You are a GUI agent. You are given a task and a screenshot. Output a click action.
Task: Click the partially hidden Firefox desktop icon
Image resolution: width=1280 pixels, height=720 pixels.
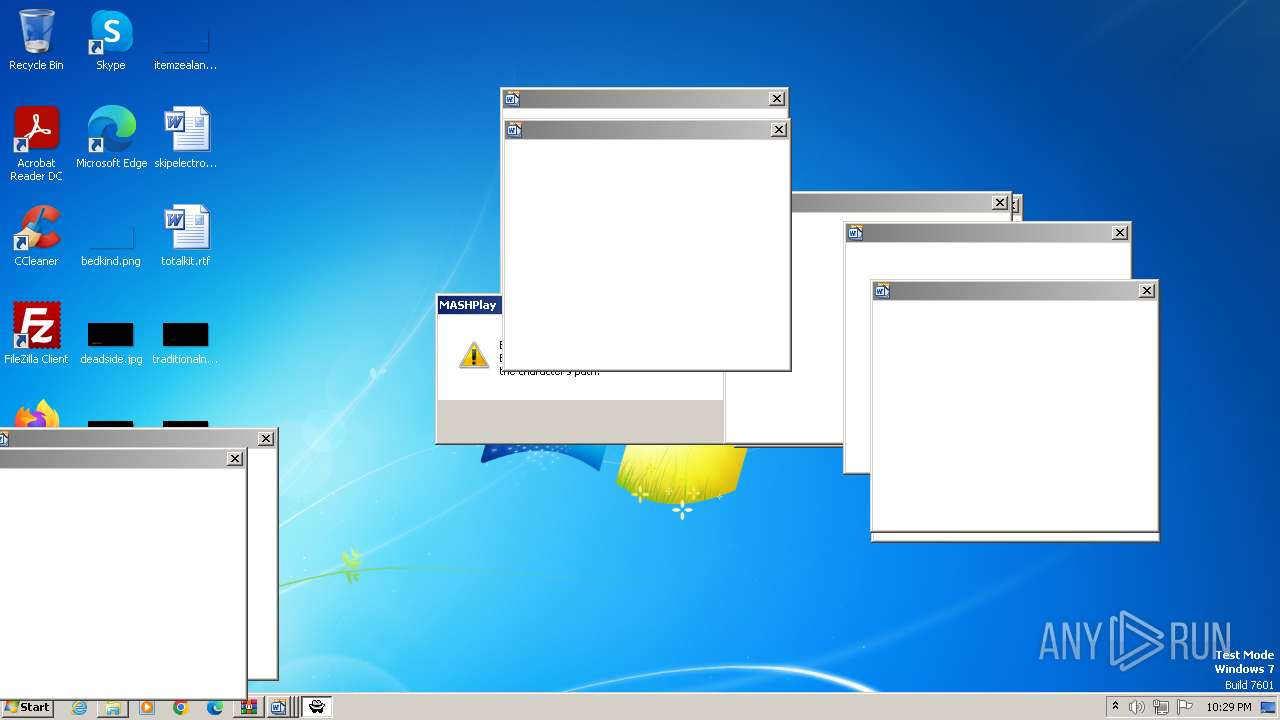(x=36, y=414)
